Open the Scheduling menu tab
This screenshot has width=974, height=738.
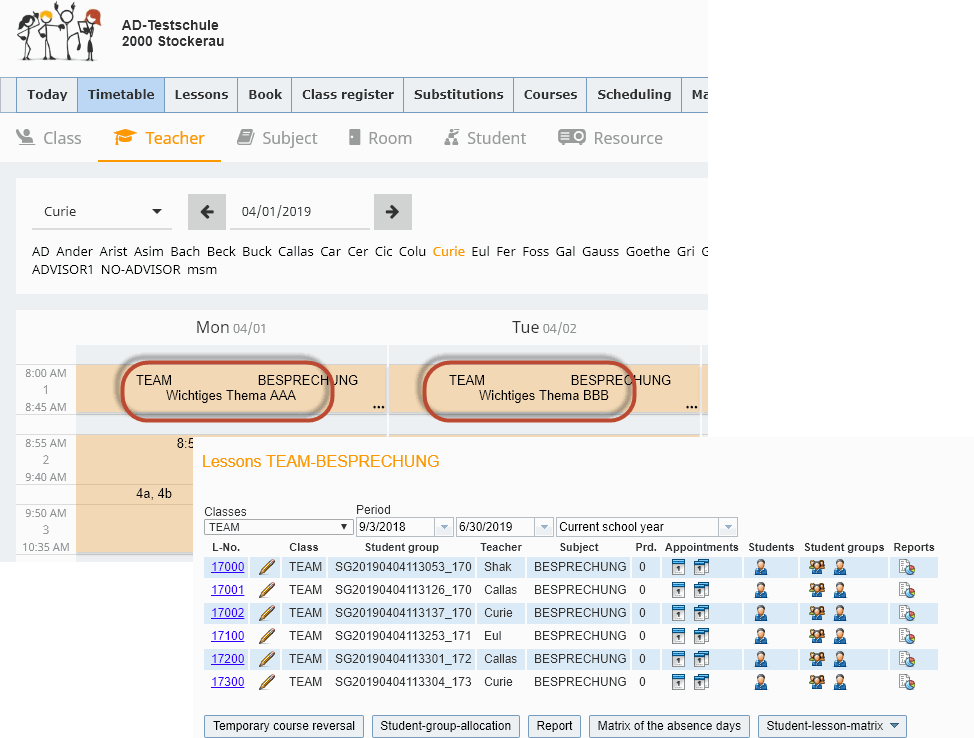click(x=634, y=95)
